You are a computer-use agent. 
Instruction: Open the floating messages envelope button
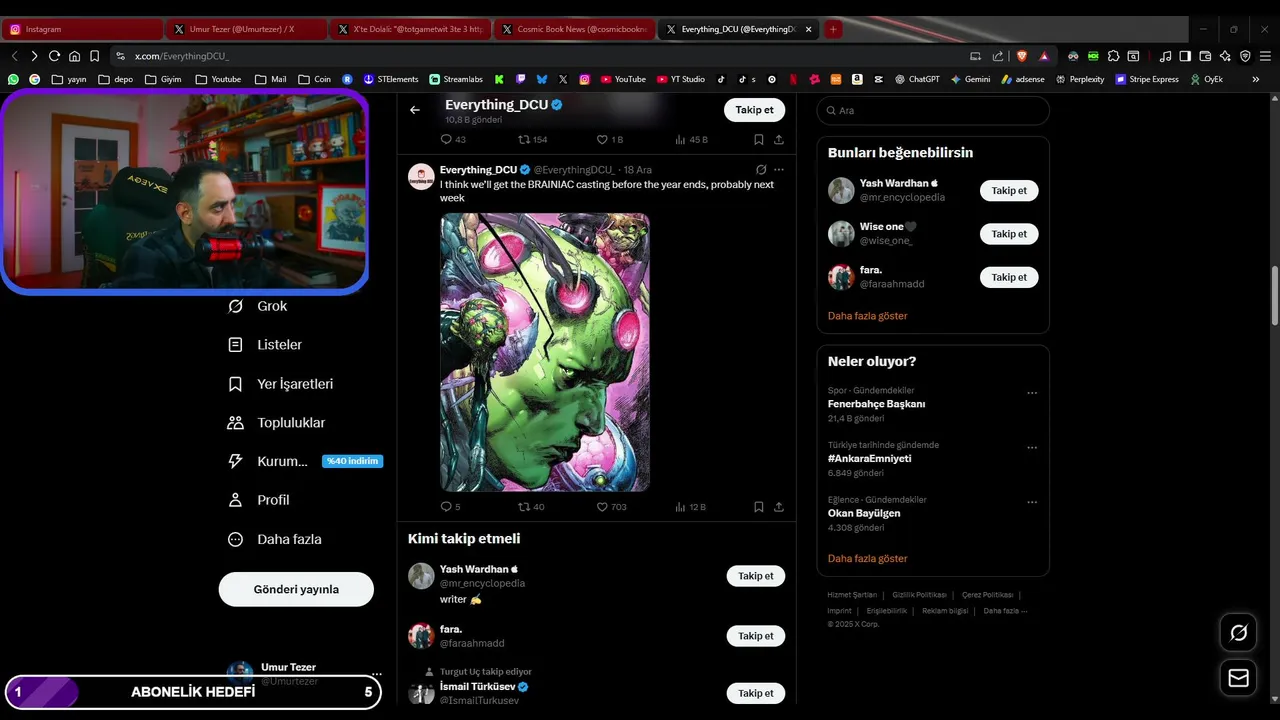click(1238, 678)
